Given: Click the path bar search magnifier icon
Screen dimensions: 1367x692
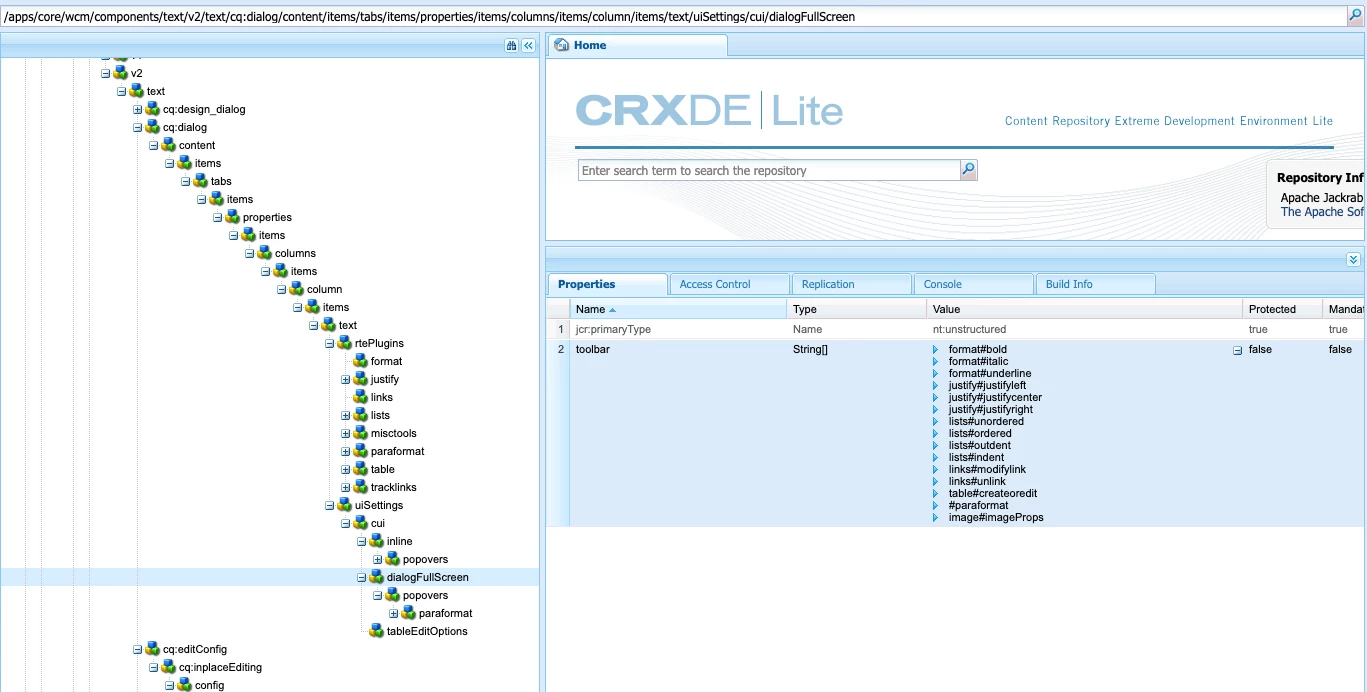Looking at the screenshot, I should 1355,16.
